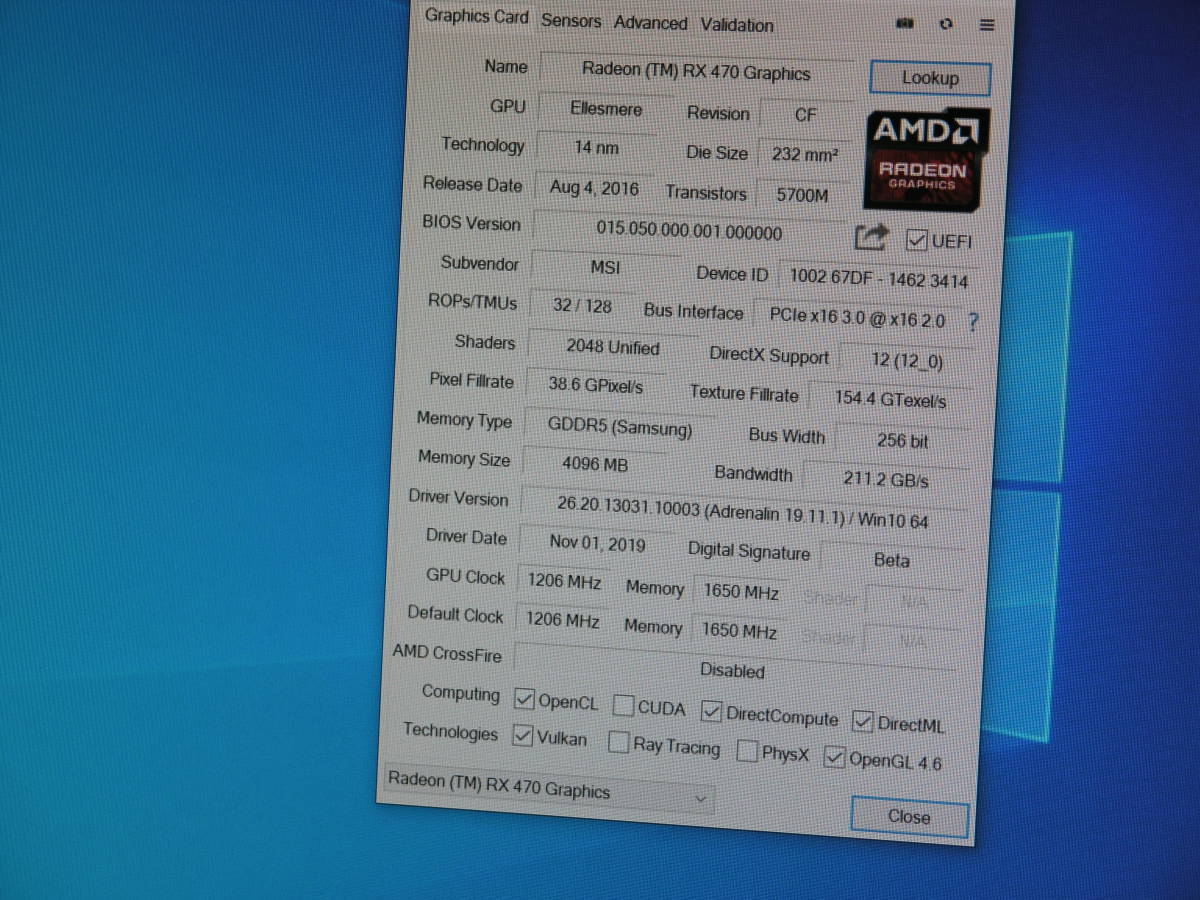
Task: Click the Bus Interface PCIe x16 value
Action: [857, 317]
